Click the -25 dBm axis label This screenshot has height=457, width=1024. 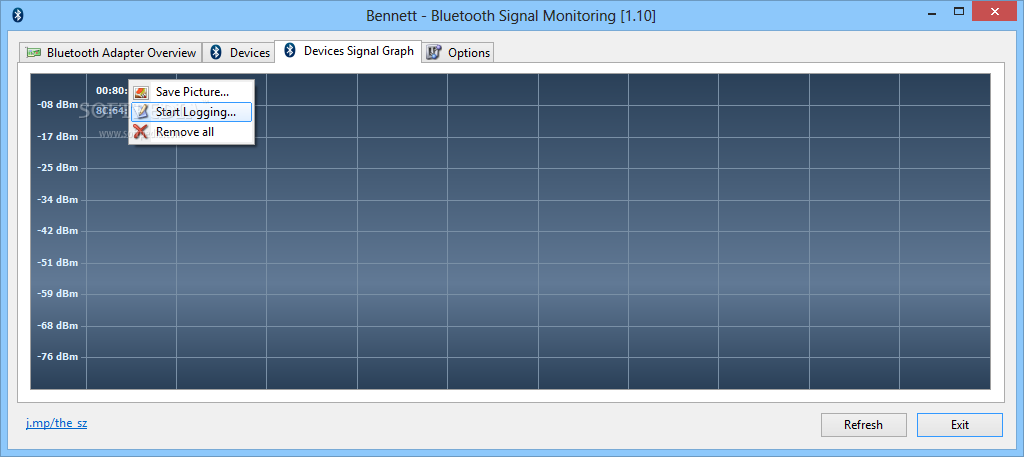pyautogui.click(x=57, y=168)
